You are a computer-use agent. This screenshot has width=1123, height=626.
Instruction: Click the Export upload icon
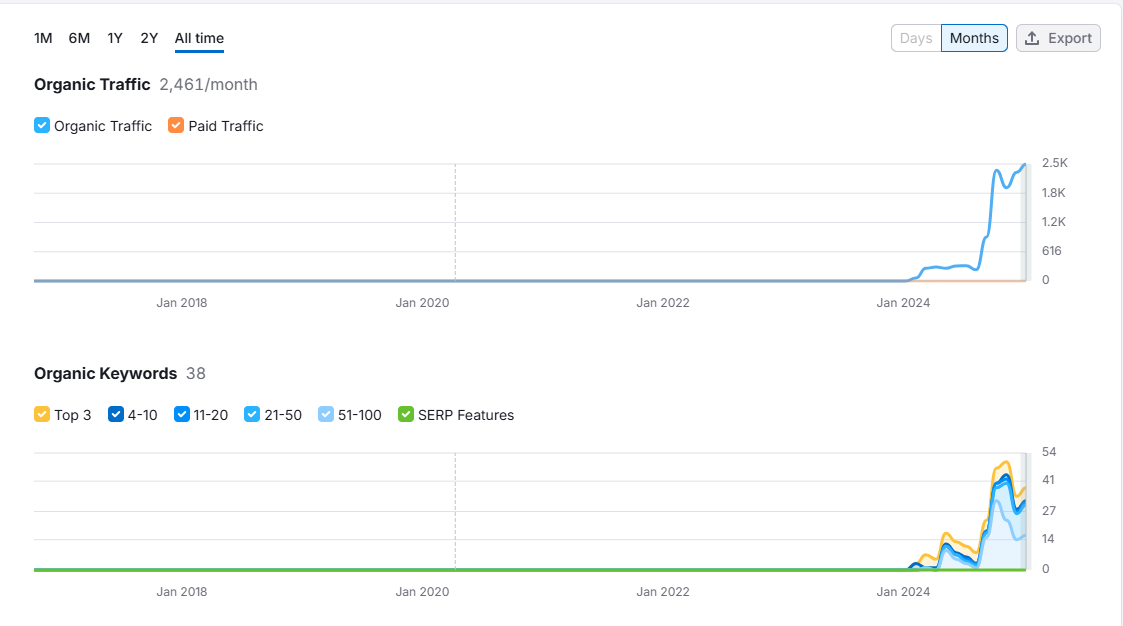(x=1033, y=38)
